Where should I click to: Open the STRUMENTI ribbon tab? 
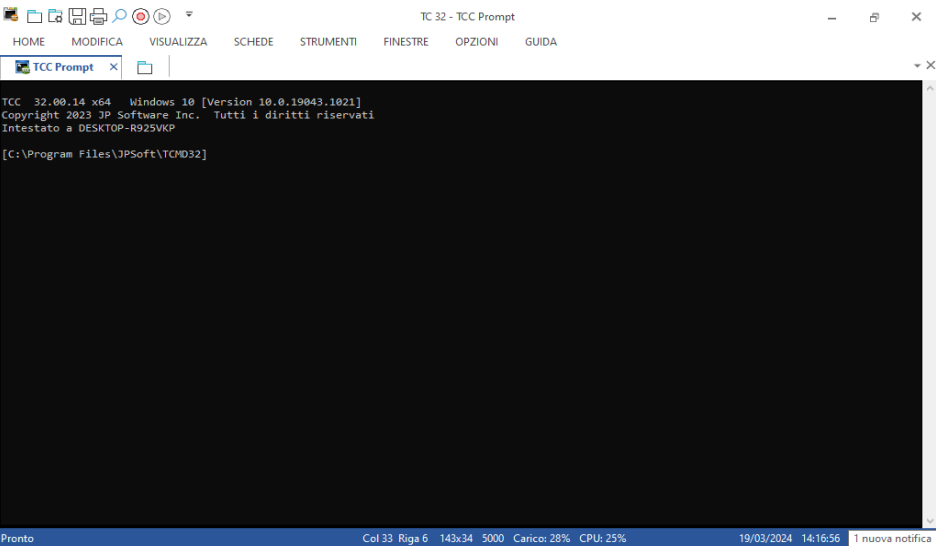[328, 42]
